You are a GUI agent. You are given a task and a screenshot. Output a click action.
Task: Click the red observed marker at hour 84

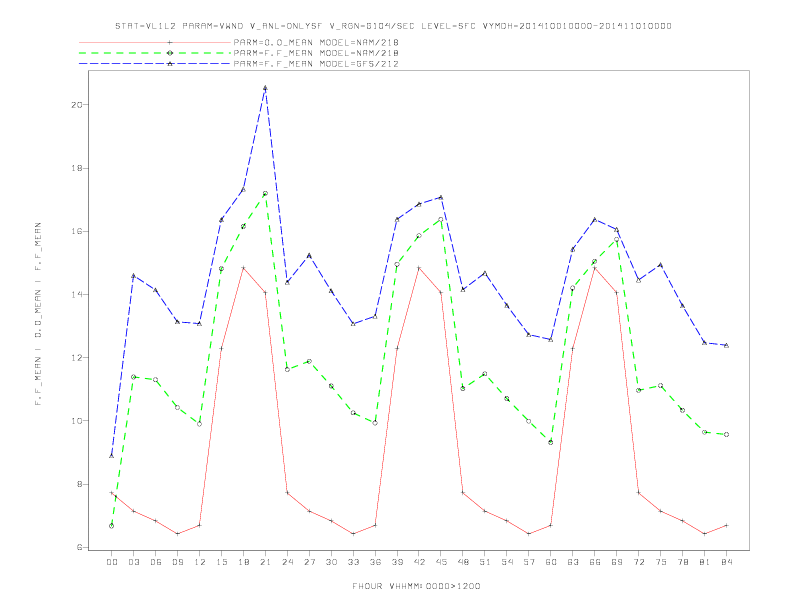(x=726, y=526)
